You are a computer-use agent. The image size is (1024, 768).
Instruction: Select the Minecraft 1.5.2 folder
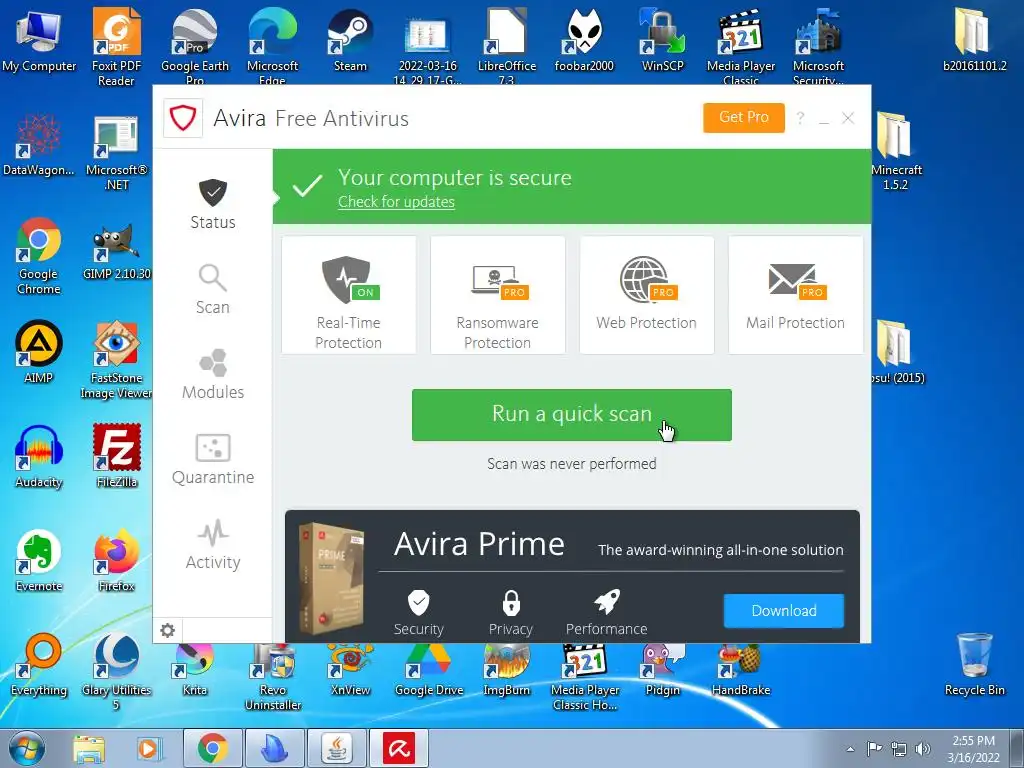click(896, 152)
